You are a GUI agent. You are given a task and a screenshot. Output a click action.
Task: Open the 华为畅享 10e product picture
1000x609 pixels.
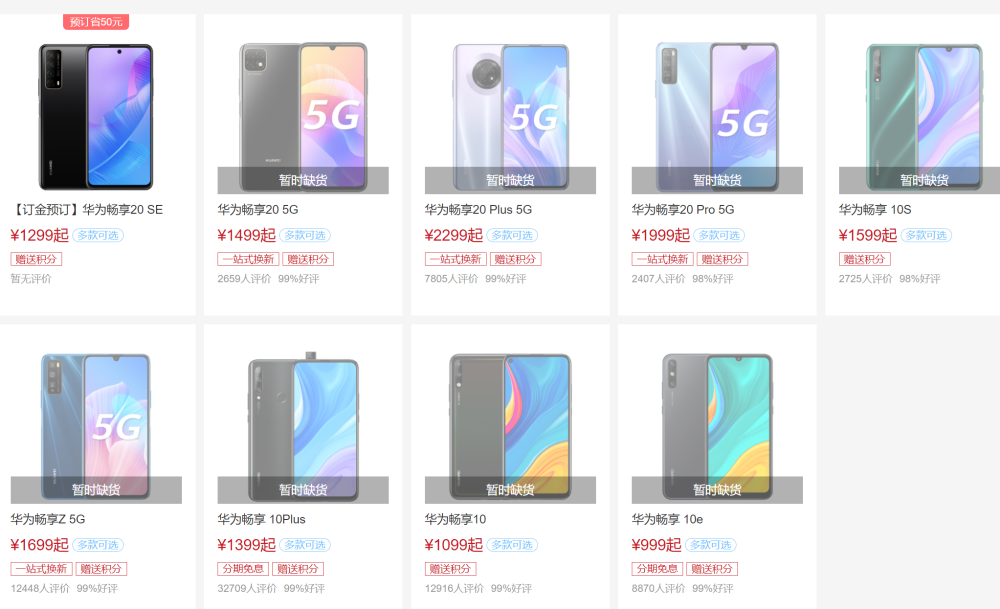pos(717,427)
